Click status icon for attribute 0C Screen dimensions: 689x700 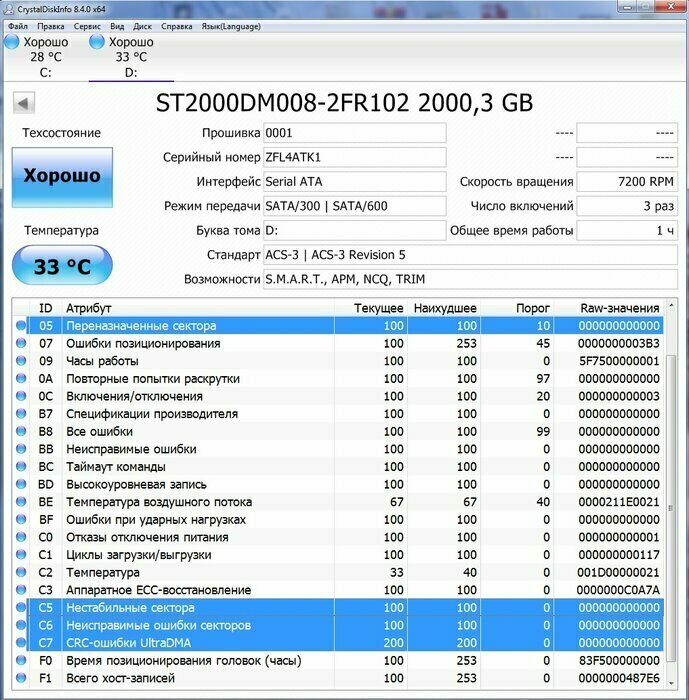pyautogui.click(x=21, y=396)
